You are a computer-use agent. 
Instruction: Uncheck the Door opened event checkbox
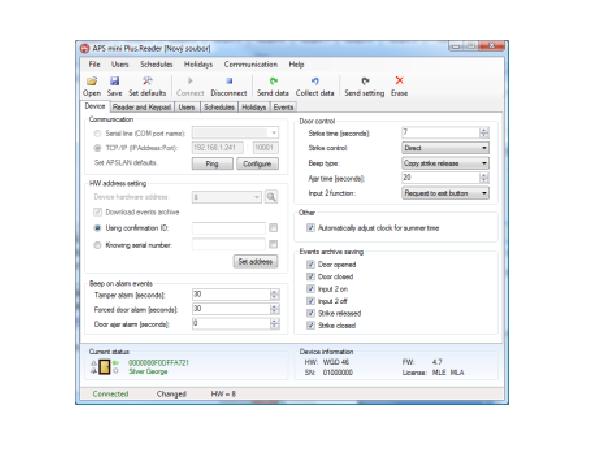tap(311, 265)
